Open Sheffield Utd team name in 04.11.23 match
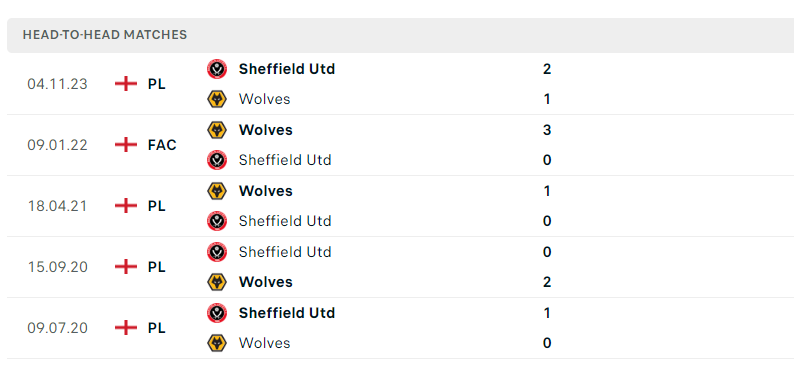The height and width of the screenshot is (365, 794). (x=287, y=69)
